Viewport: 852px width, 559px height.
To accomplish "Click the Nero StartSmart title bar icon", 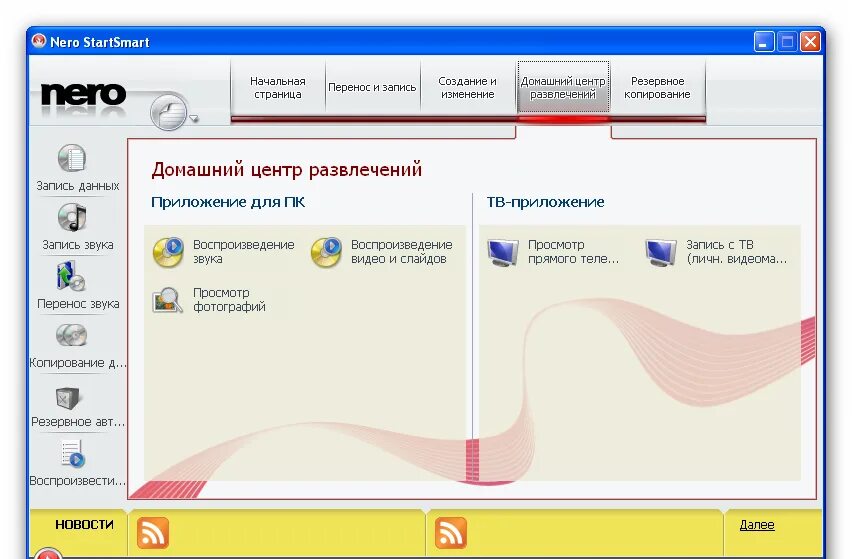I will [x=39, y=41].
